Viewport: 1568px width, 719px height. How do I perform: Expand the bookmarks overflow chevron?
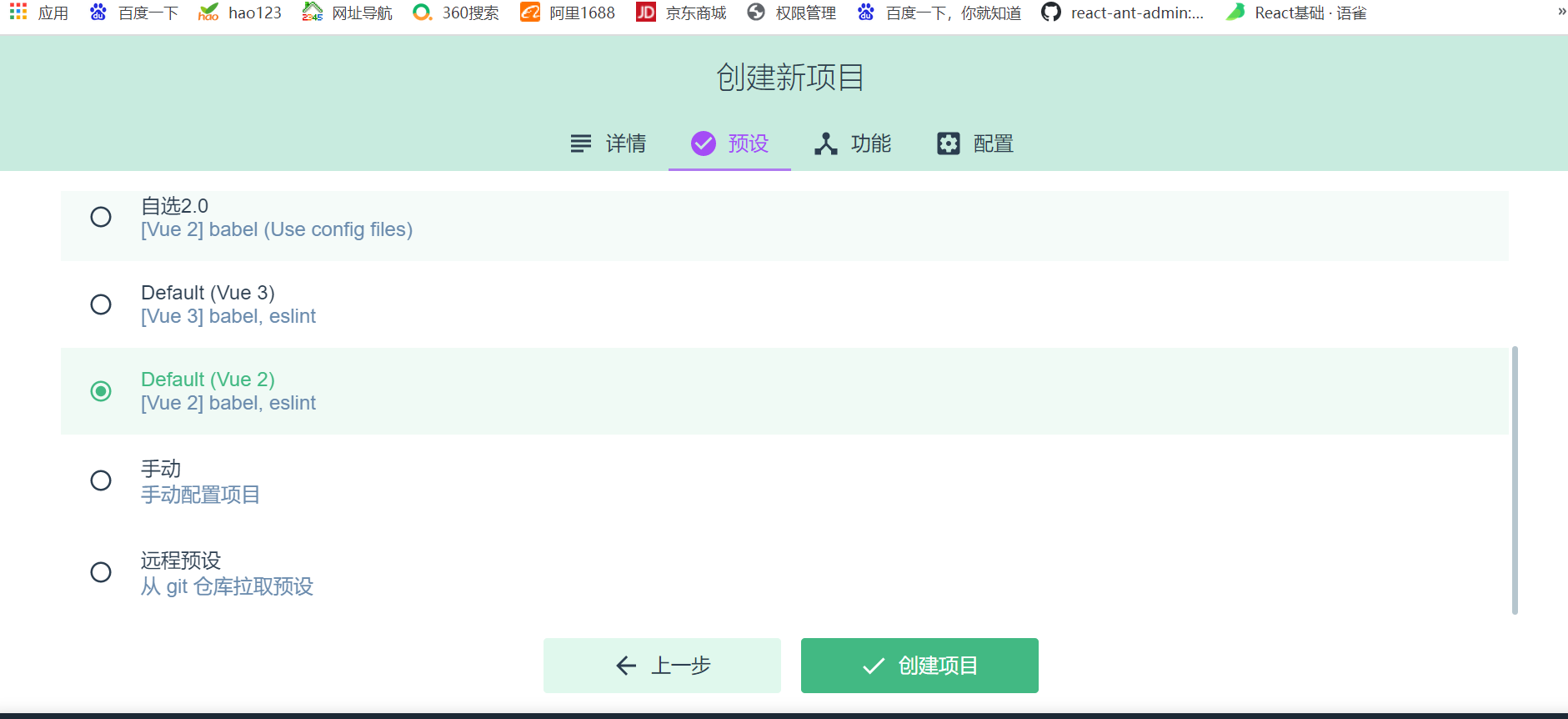coord(1561,12)
